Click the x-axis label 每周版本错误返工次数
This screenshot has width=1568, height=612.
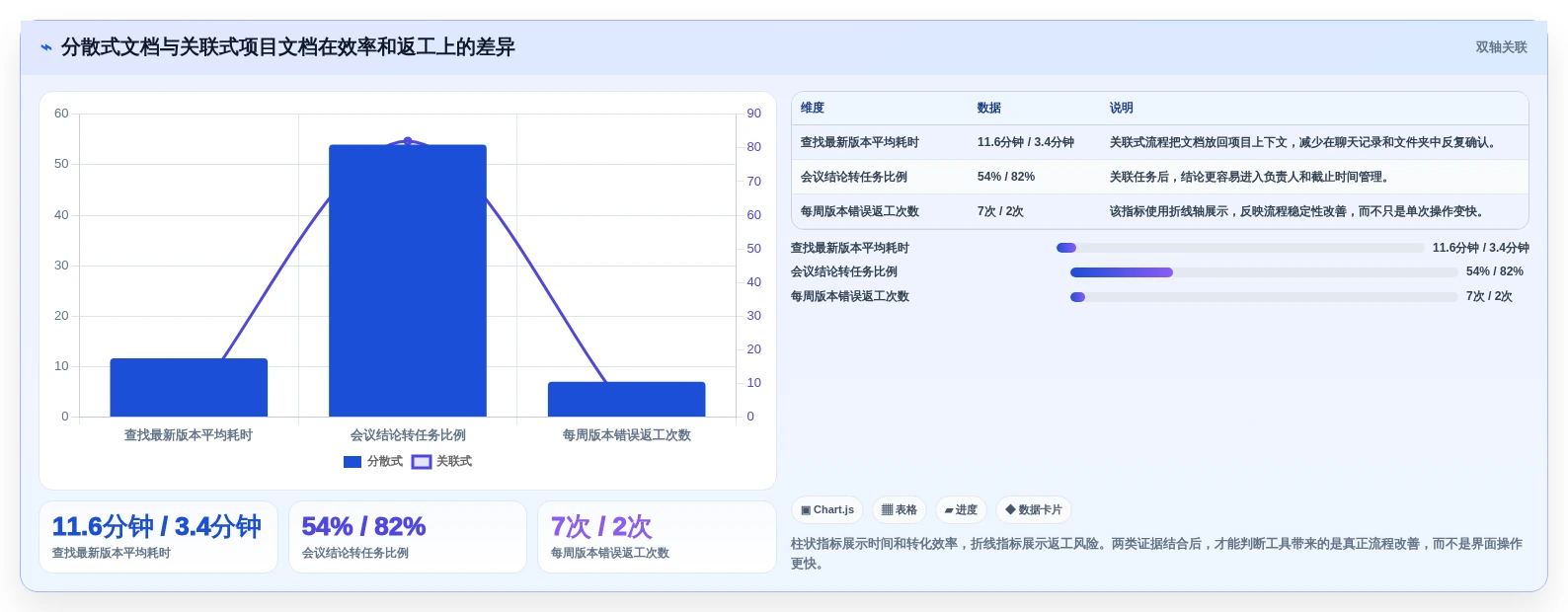626,435
